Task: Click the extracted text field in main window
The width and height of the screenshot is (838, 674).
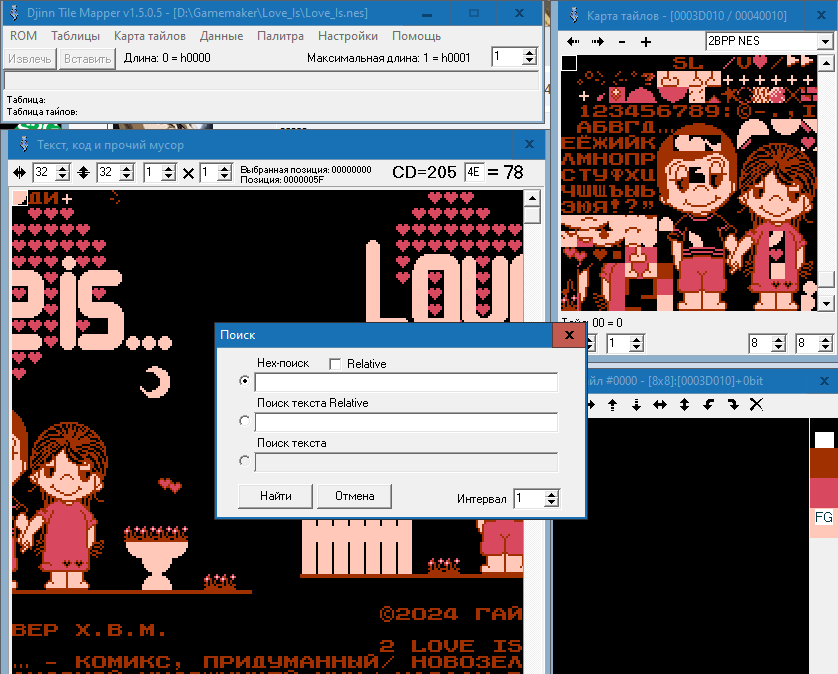Action: (x=271, y=80)
